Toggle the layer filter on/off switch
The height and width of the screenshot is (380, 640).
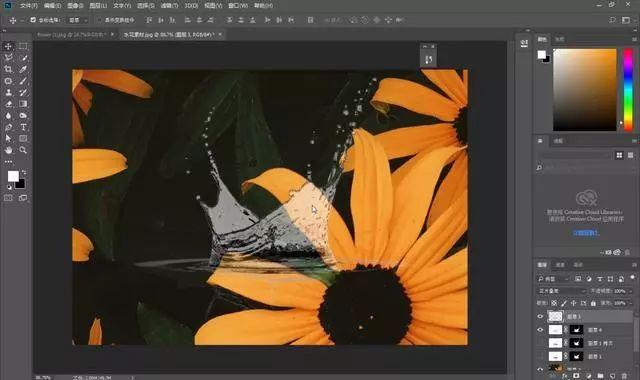(632, 278)
